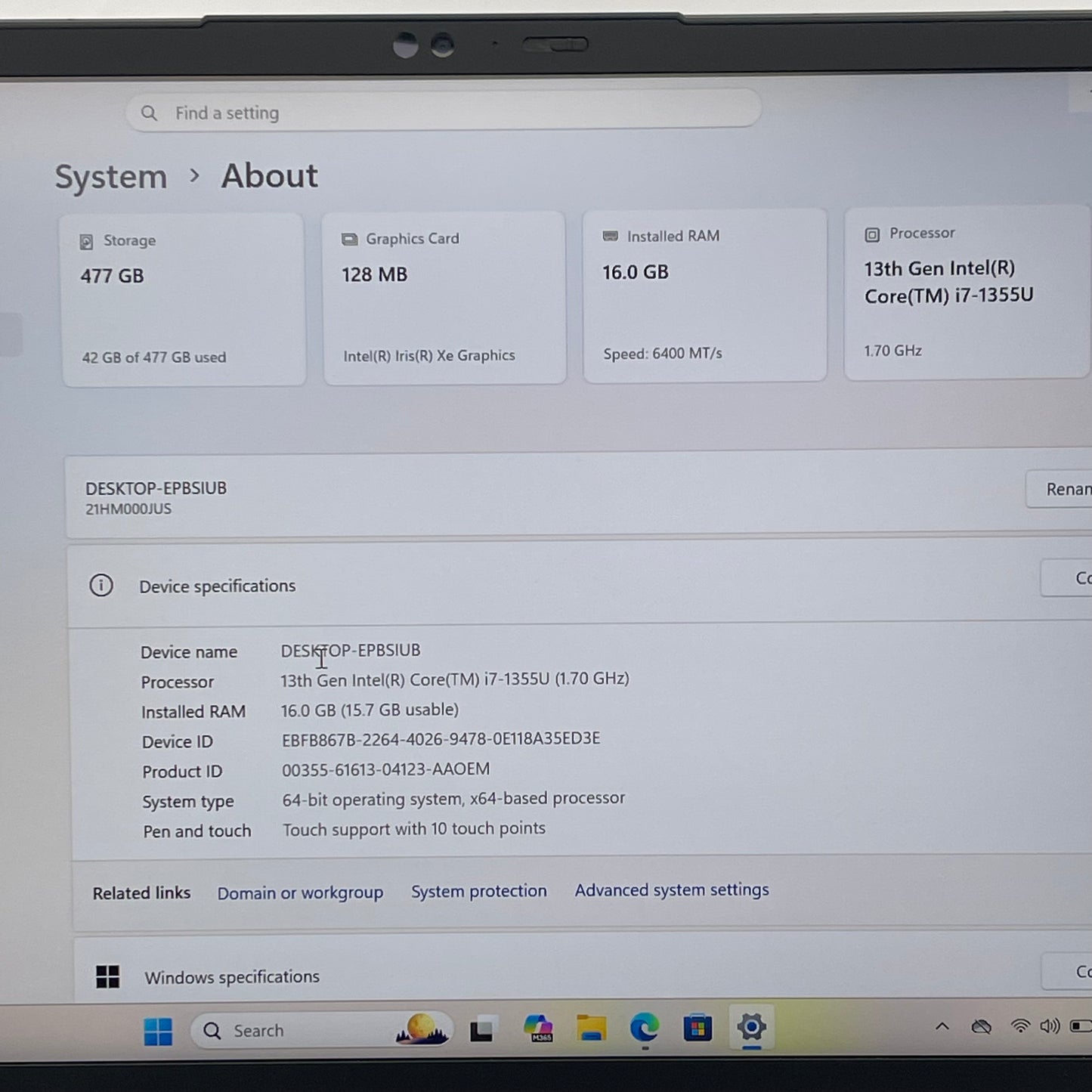Rename this PC button
Image resolution: width=1092 pixels, height=1092 pixels.
pos(1059,489)
